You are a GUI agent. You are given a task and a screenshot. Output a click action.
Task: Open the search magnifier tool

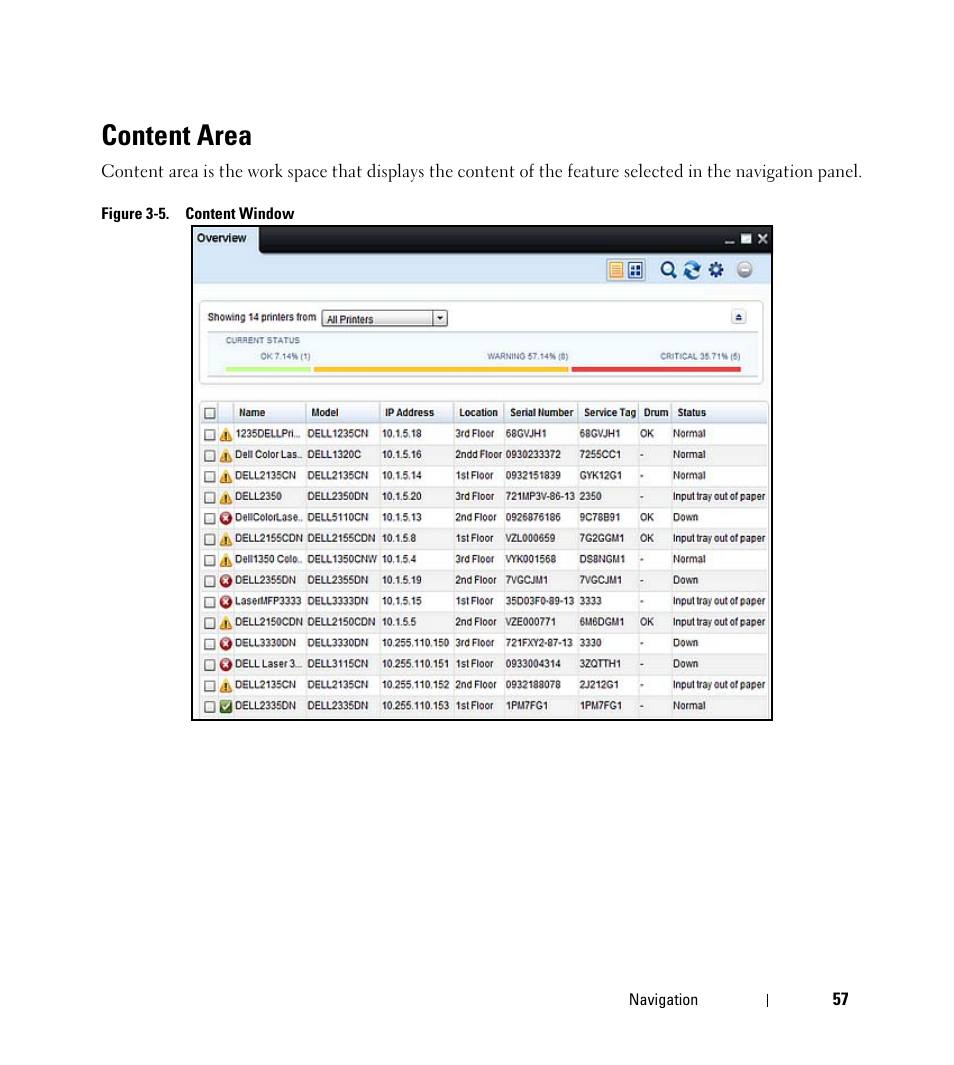pyautogui.click(x=668, y=270)
